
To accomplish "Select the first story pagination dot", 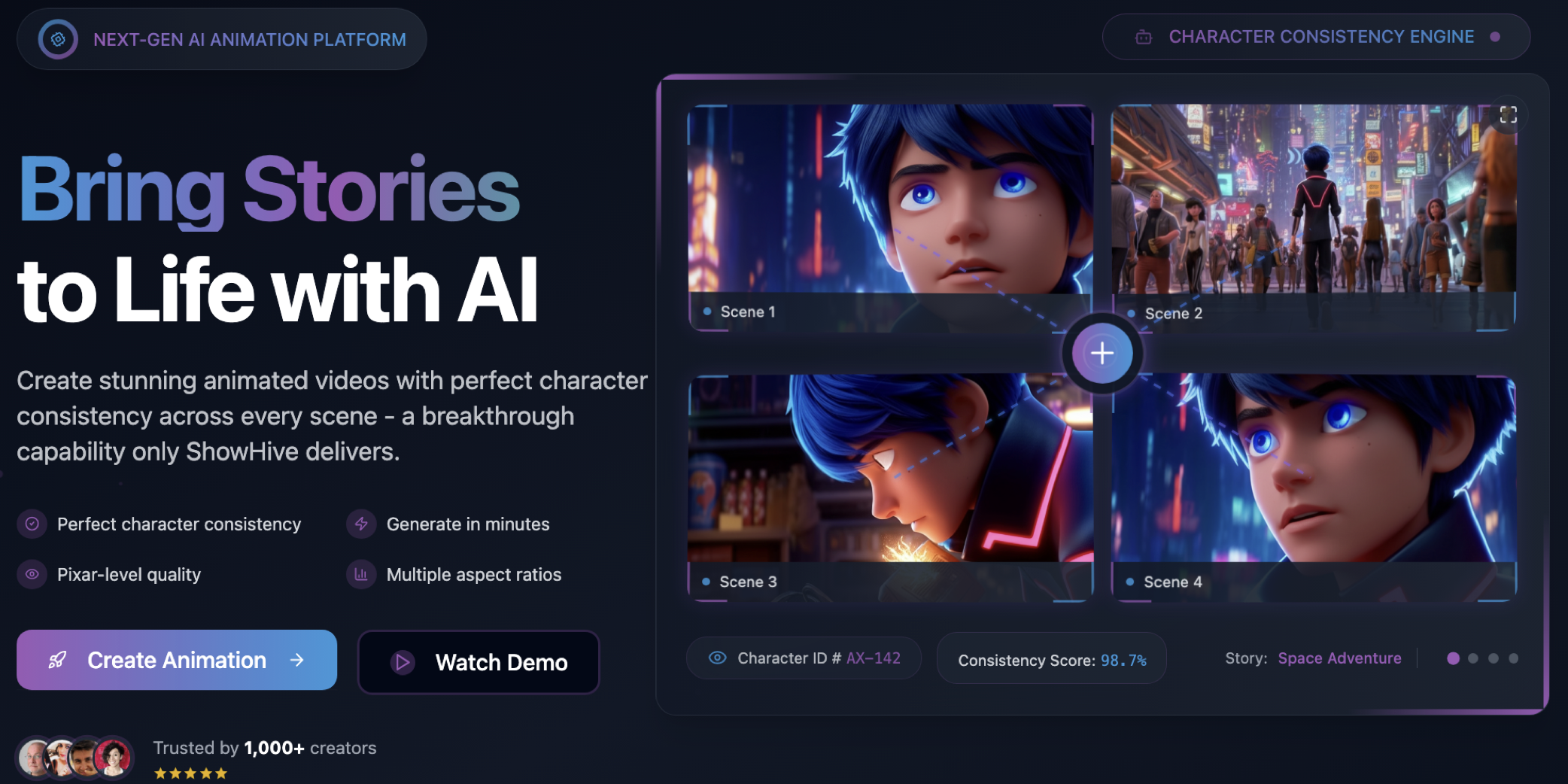I will point(1453,658).
